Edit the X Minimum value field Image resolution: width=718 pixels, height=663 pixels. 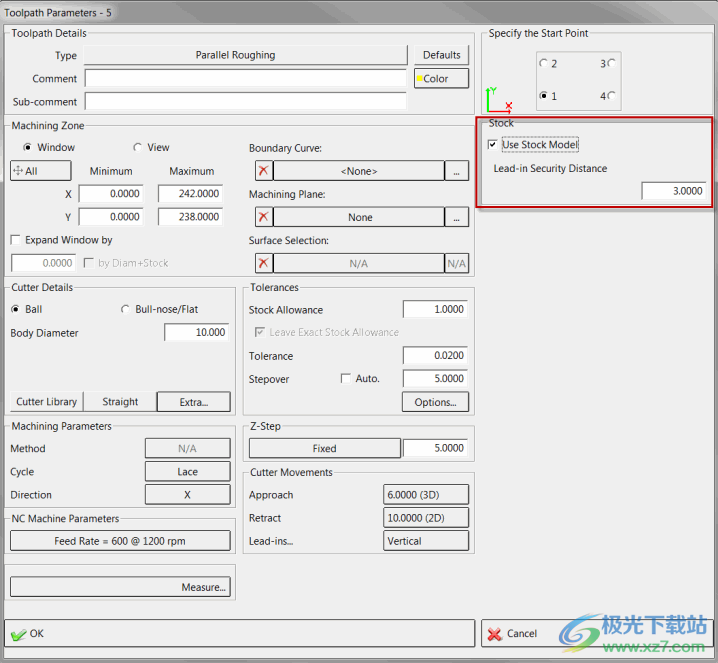click(111, 194)
